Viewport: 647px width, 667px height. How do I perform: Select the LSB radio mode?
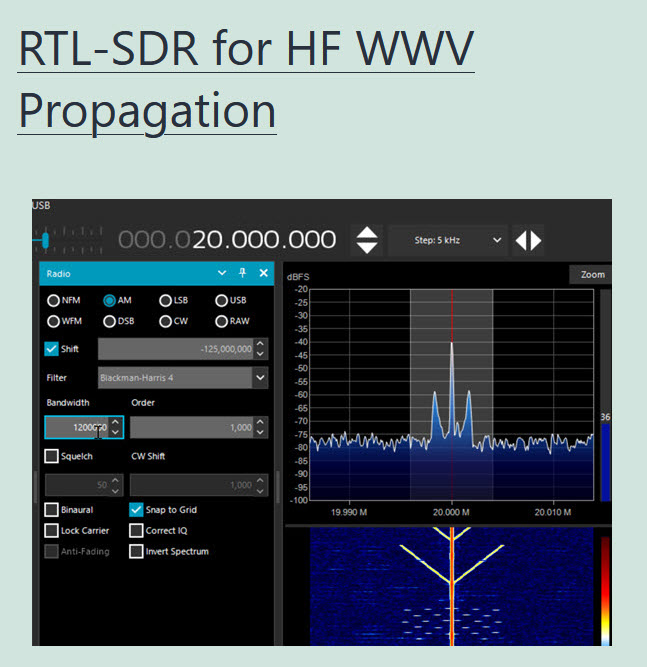[x=166, y=300]
